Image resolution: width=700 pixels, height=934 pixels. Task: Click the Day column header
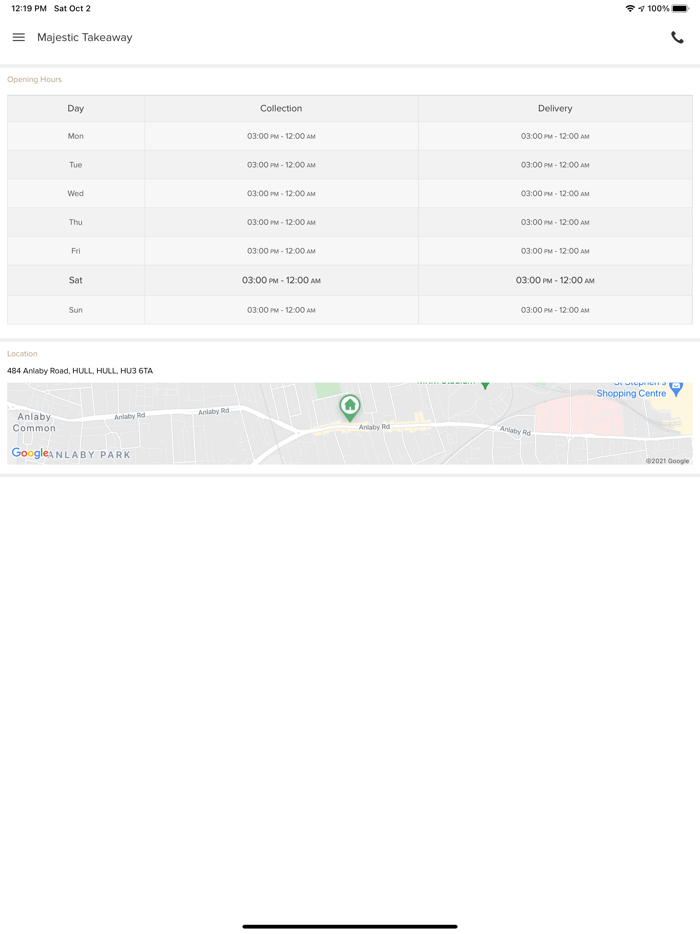pos(76,108)
